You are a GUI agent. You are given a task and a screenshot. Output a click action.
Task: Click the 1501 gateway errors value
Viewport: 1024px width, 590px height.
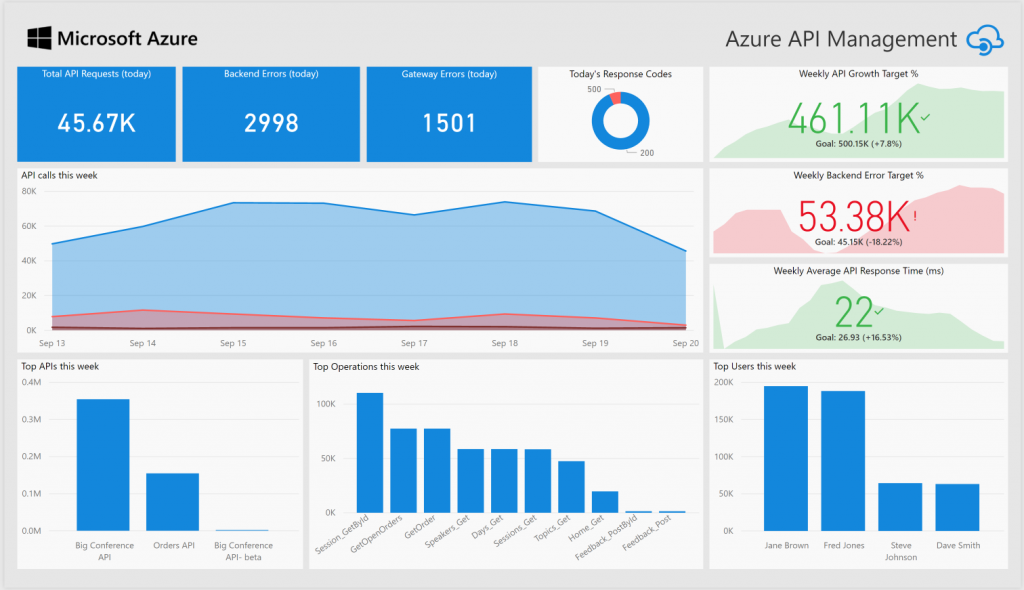coord(449,123)
